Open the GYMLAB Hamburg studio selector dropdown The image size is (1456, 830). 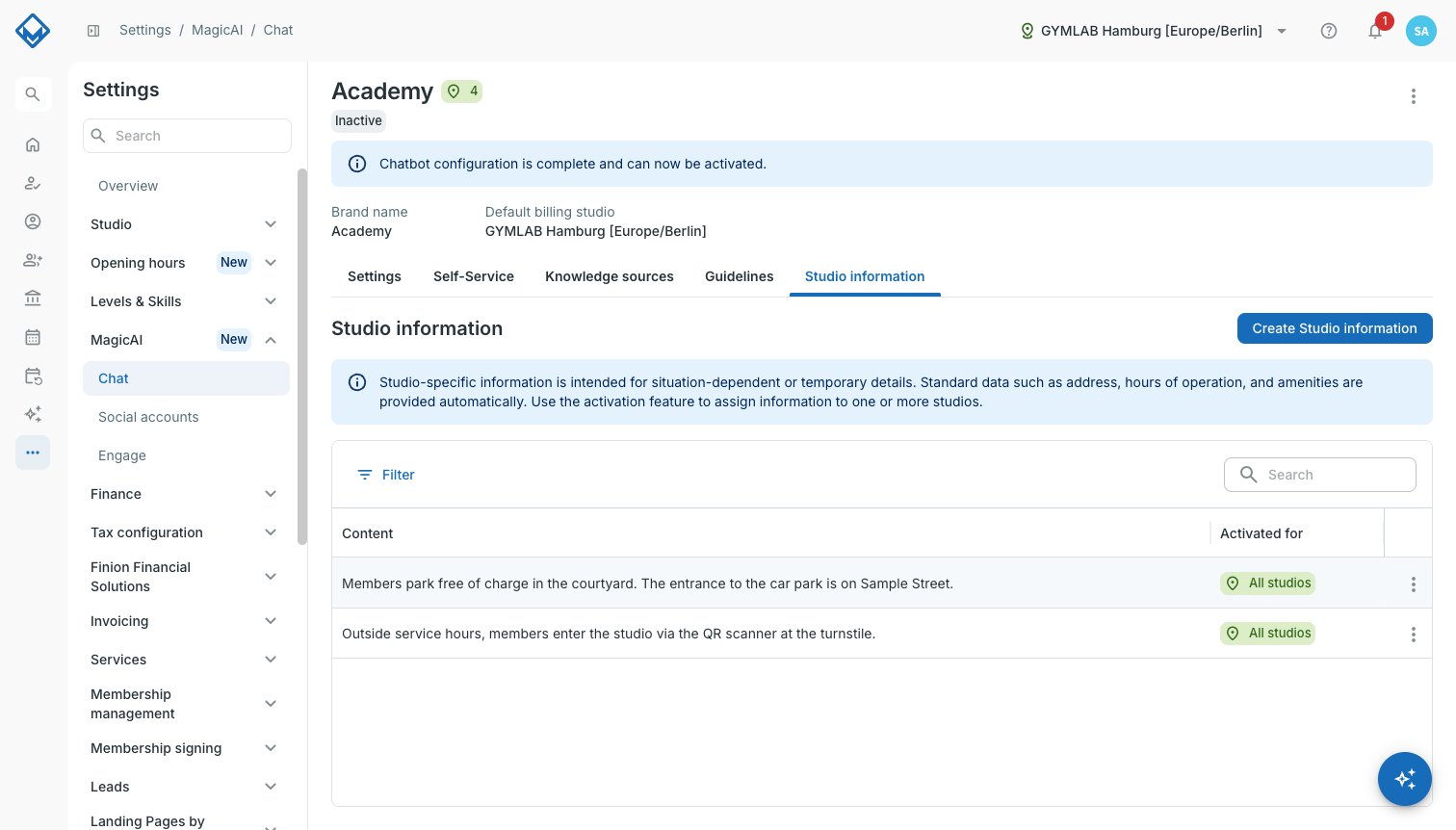[1154, 31]
